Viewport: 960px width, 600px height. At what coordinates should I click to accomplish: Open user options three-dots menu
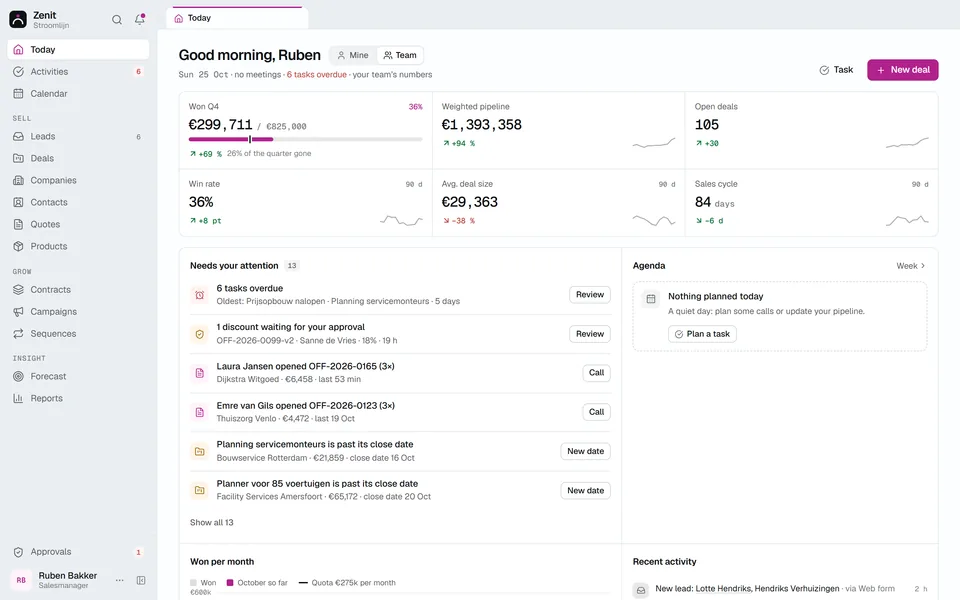coord(120,580)
